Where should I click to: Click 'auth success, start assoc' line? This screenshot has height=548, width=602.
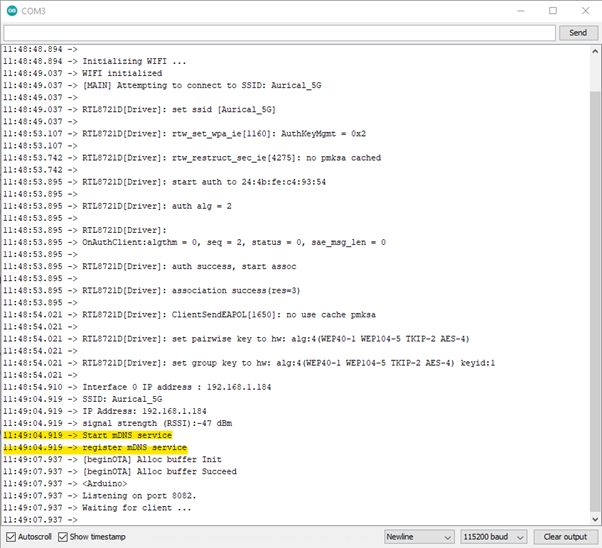[150, 266]
